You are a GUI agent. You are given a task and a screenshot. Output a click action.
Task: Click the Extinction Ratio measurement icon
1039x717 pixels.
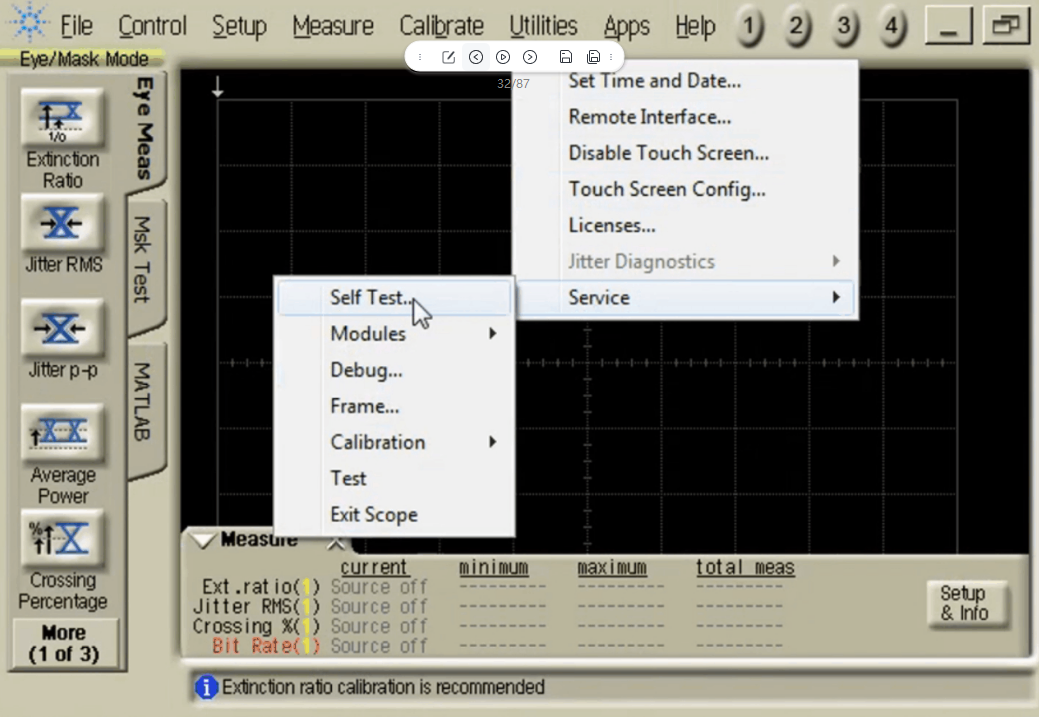tap(62, 119)
